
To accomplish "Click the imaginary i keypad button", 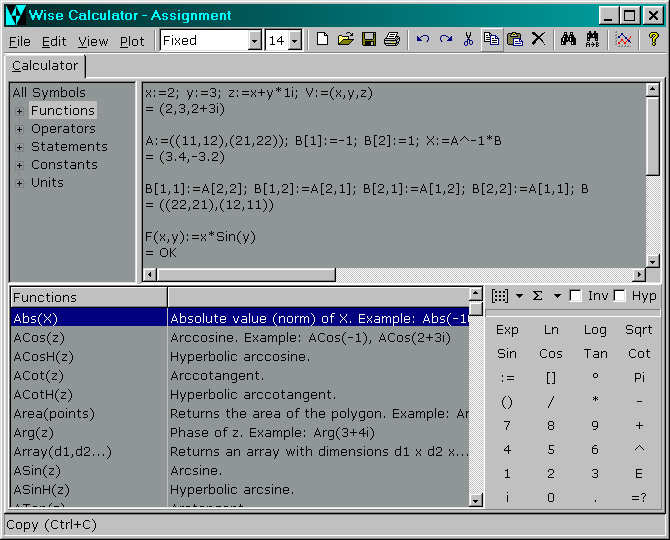I will coord(507,497).
